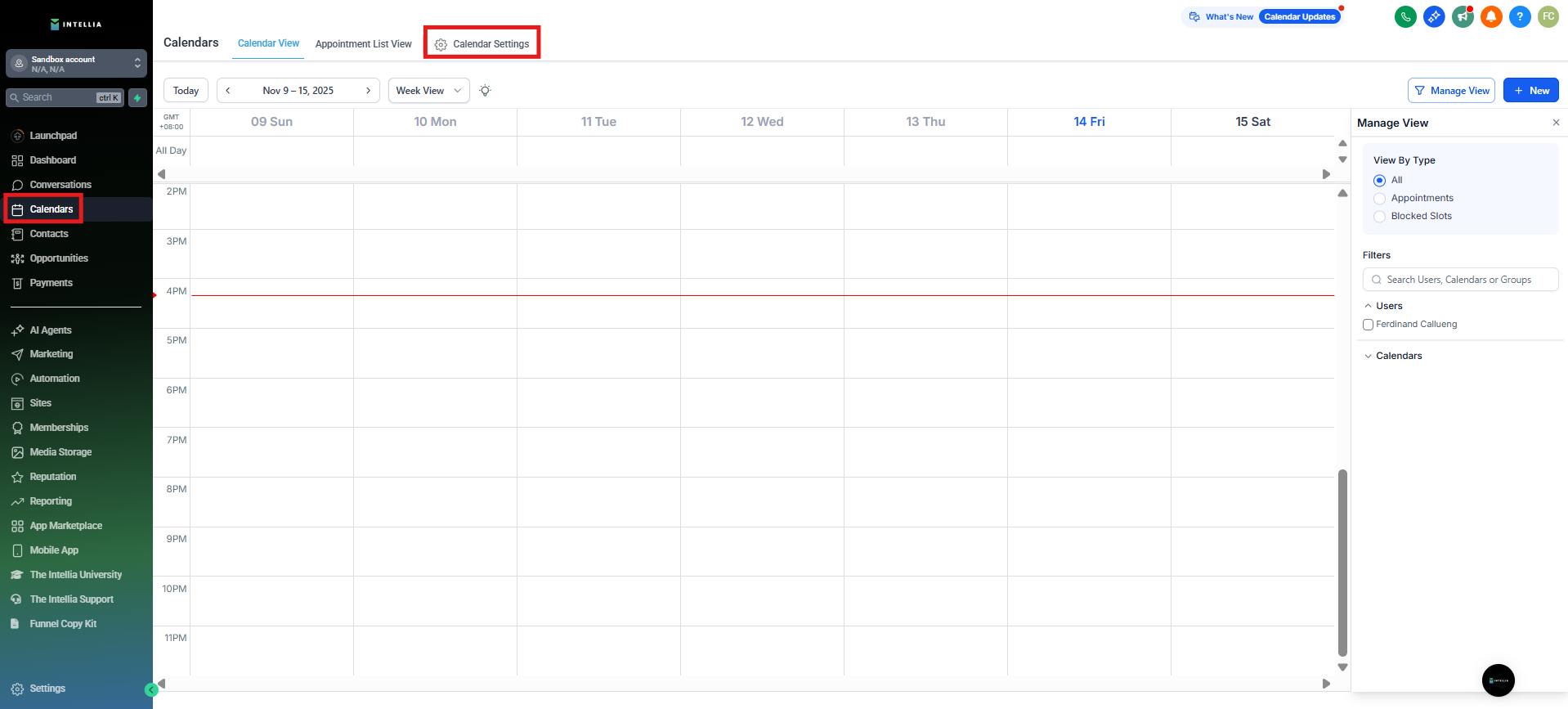The height and width of the screenshot is (709, 1568).
Task: Click the blue help question mark icon
Action: pyautogui.click(x=1520, y=16)
